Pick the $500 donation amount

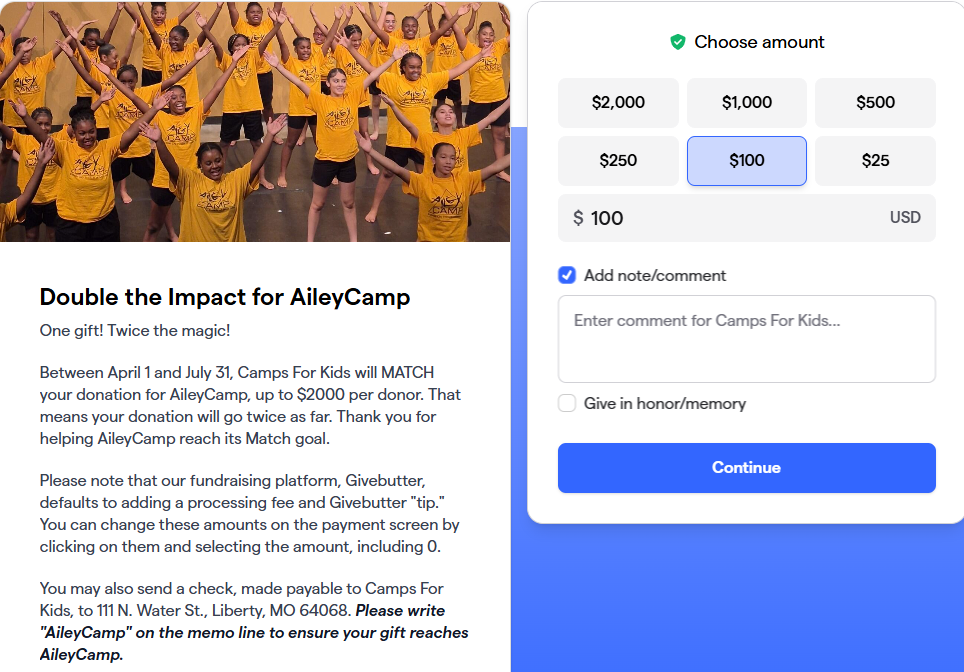[x=875, y=102]
